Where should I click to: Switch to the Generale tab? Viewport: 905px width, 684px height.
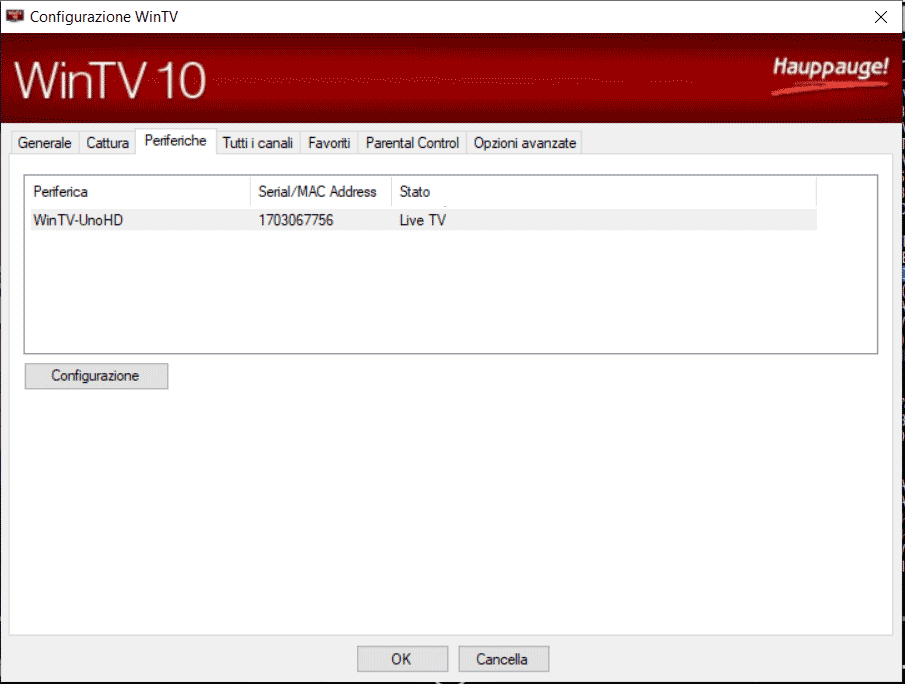coord(44,143)
